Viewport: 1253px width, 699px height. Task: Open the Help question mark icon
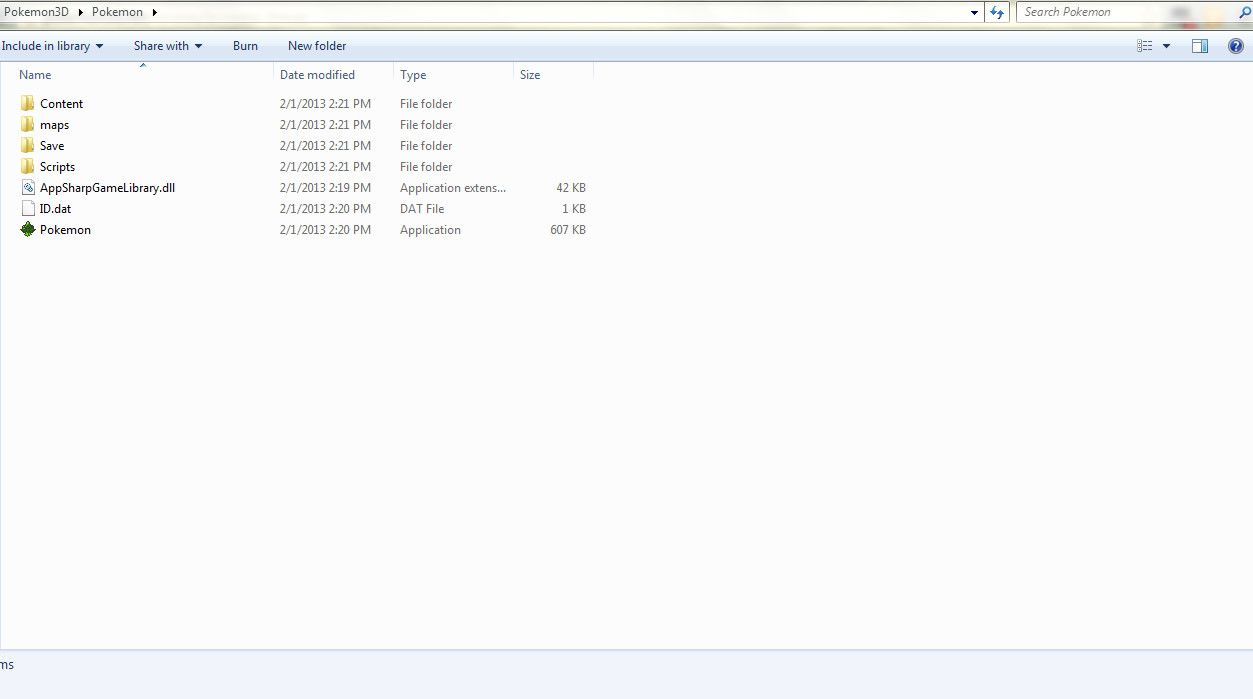(x=1235, y=46)
